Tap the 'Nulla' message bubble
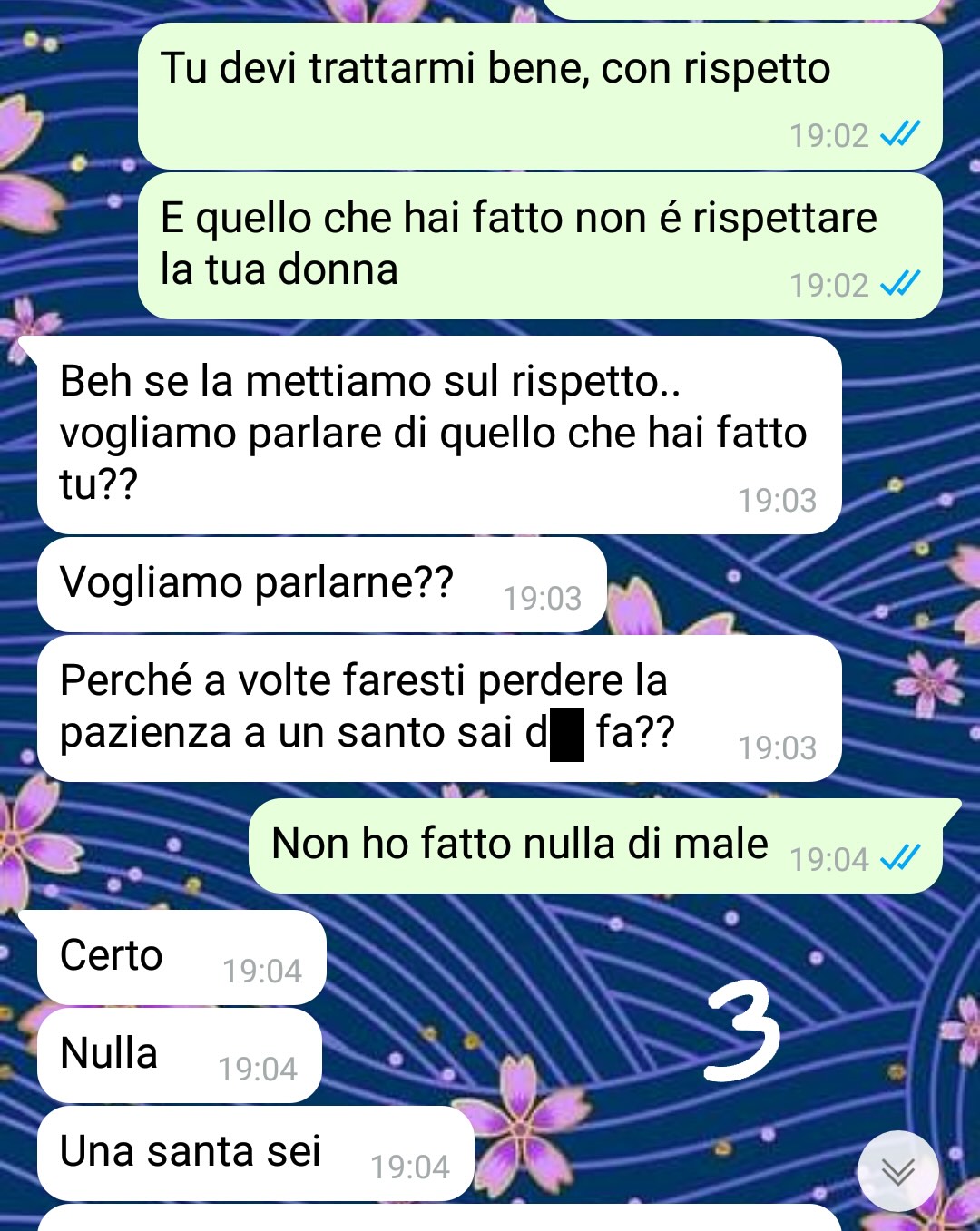This screenshot has width=980, height=1231. pos(179,1056)
